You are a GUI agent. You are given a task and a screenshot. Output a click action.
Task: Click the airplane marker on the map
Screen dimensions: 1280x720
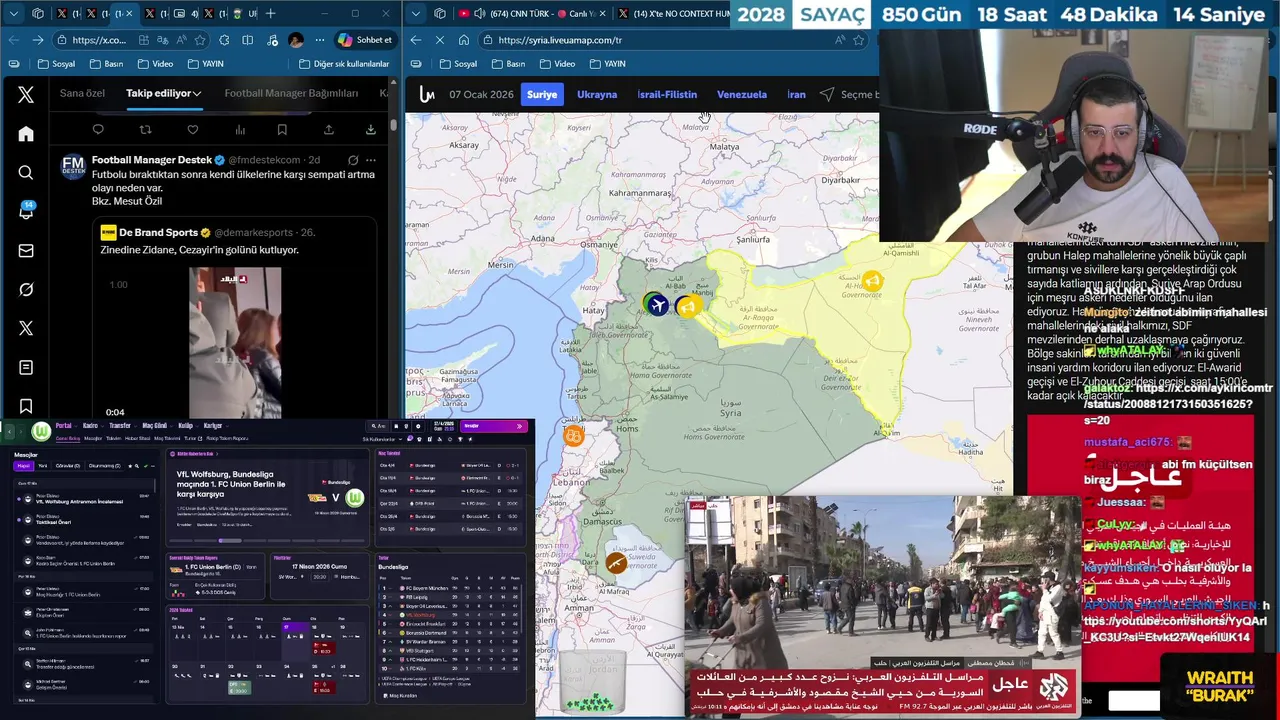[x=656, y=305]
